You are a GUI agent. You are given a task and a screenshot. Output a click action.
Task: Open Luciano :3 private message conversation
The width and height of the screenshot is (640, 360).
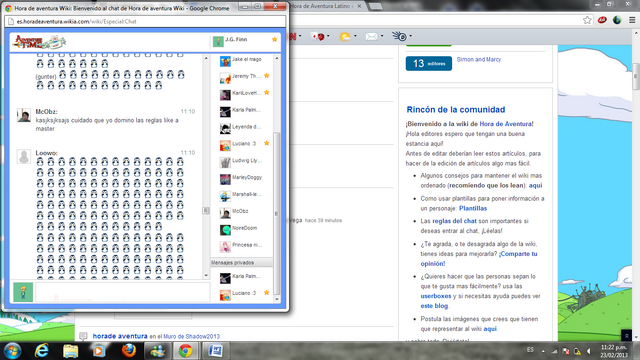[244, 293]
